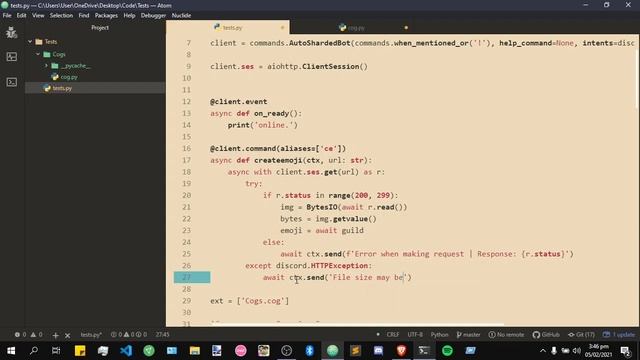Click the on_ready function name

(x=271, y=113)
